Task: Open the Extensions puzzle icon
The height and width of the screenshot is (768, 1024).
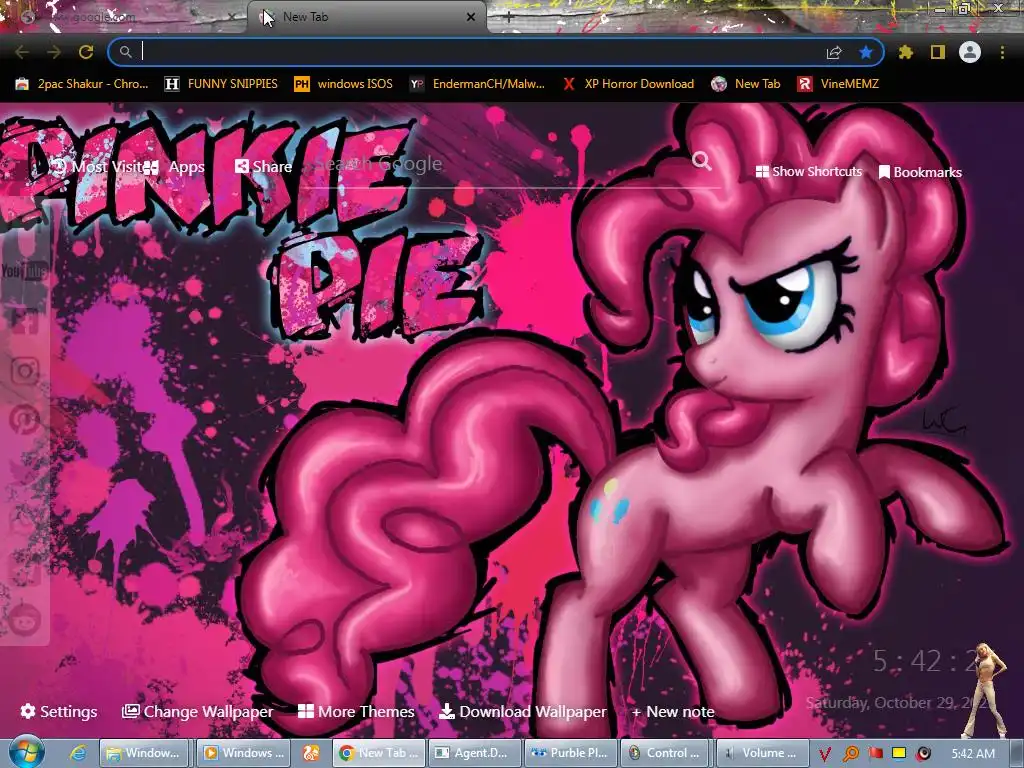Action: click(906, 52)
